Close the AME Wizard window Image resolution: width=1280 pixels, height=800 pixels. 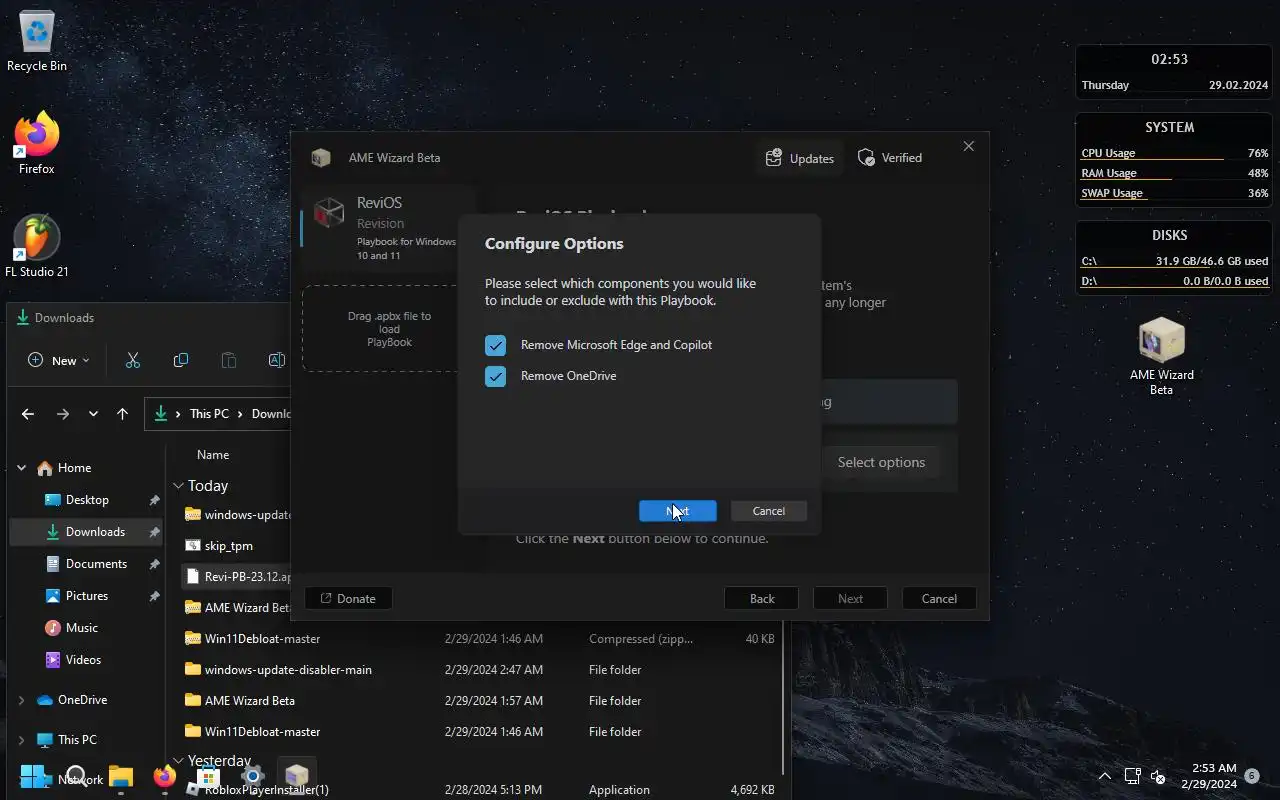968,146
